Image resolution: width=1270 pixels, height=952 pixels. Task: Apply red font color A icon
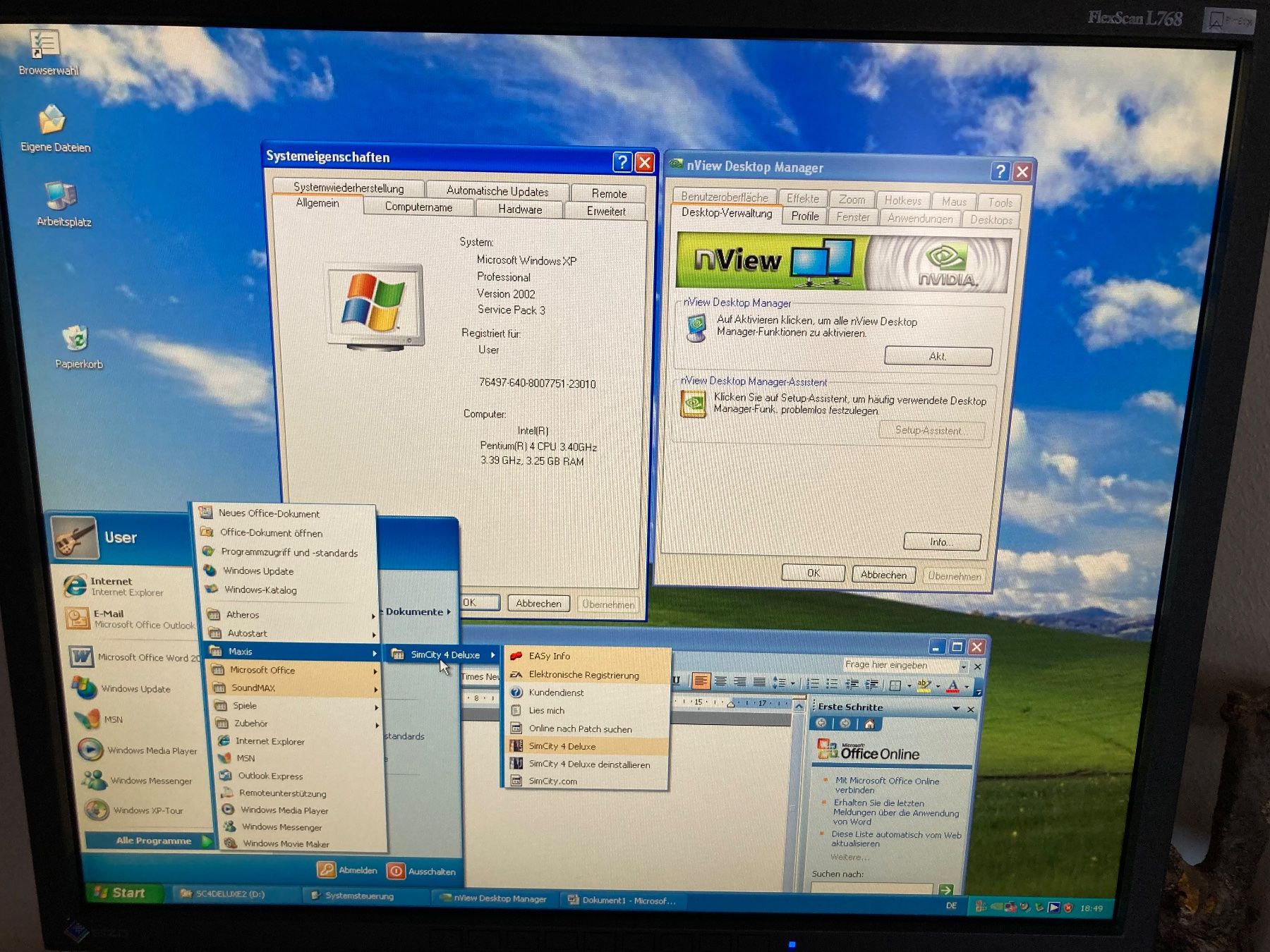[x=953, y=685]
